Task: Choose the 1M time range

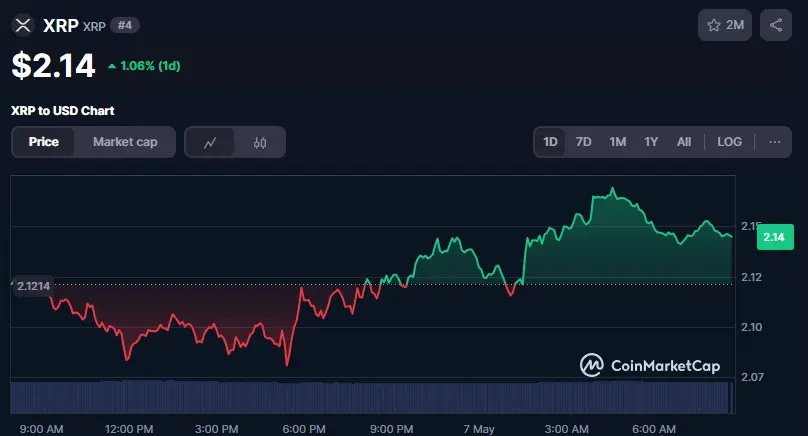Action: (x=617, y=142)
